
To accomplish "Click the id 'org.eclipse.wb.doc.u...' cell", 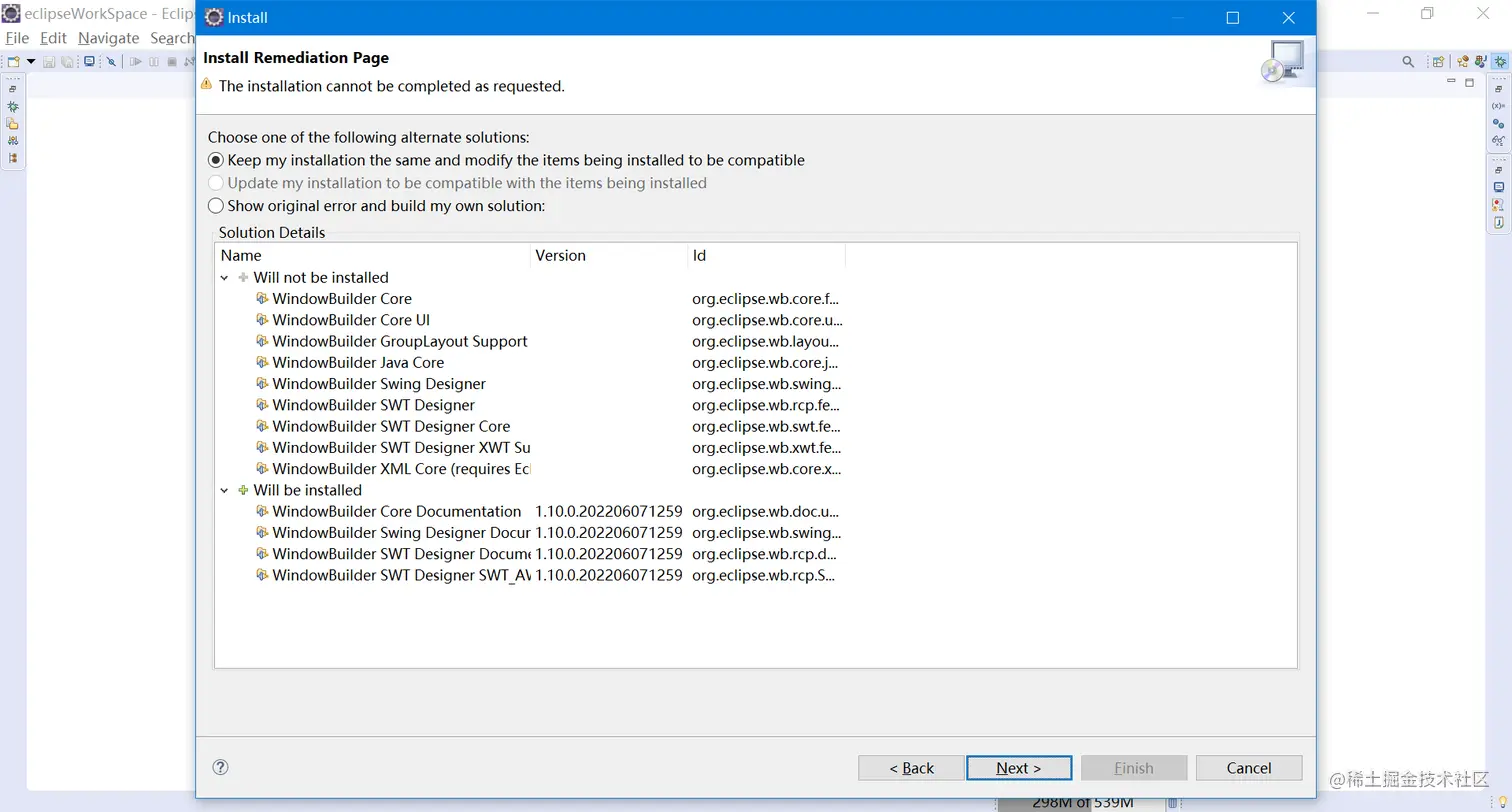I will click(x=766, y=511).
